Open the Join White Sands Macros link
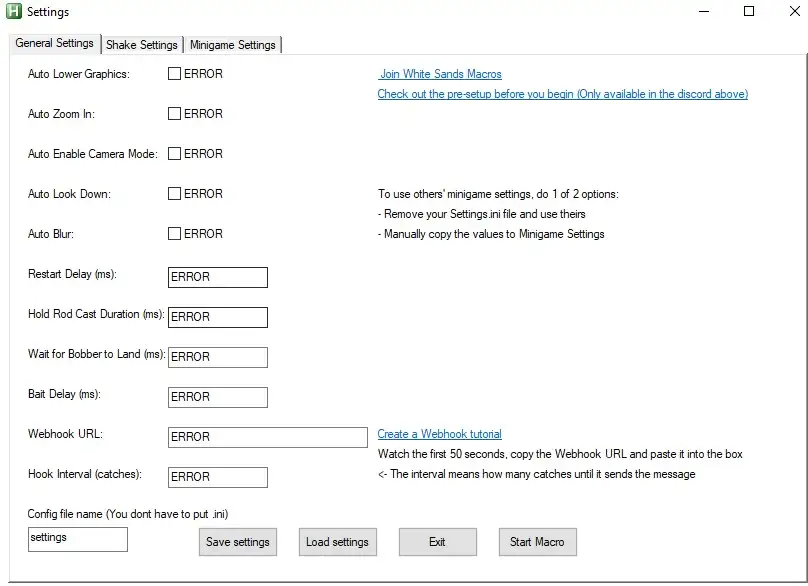The height and width of the screenshot is (586, 808). tap(441, 74)
